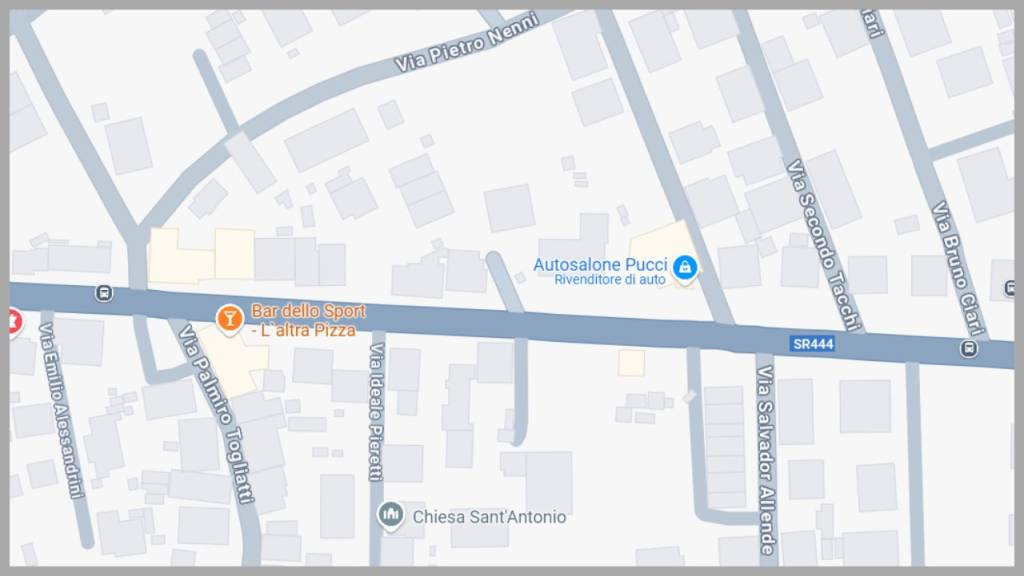Select the Via Palmiro Togliatti street label
Viewport: 1024px width, 576px height.
click(216, 414)
